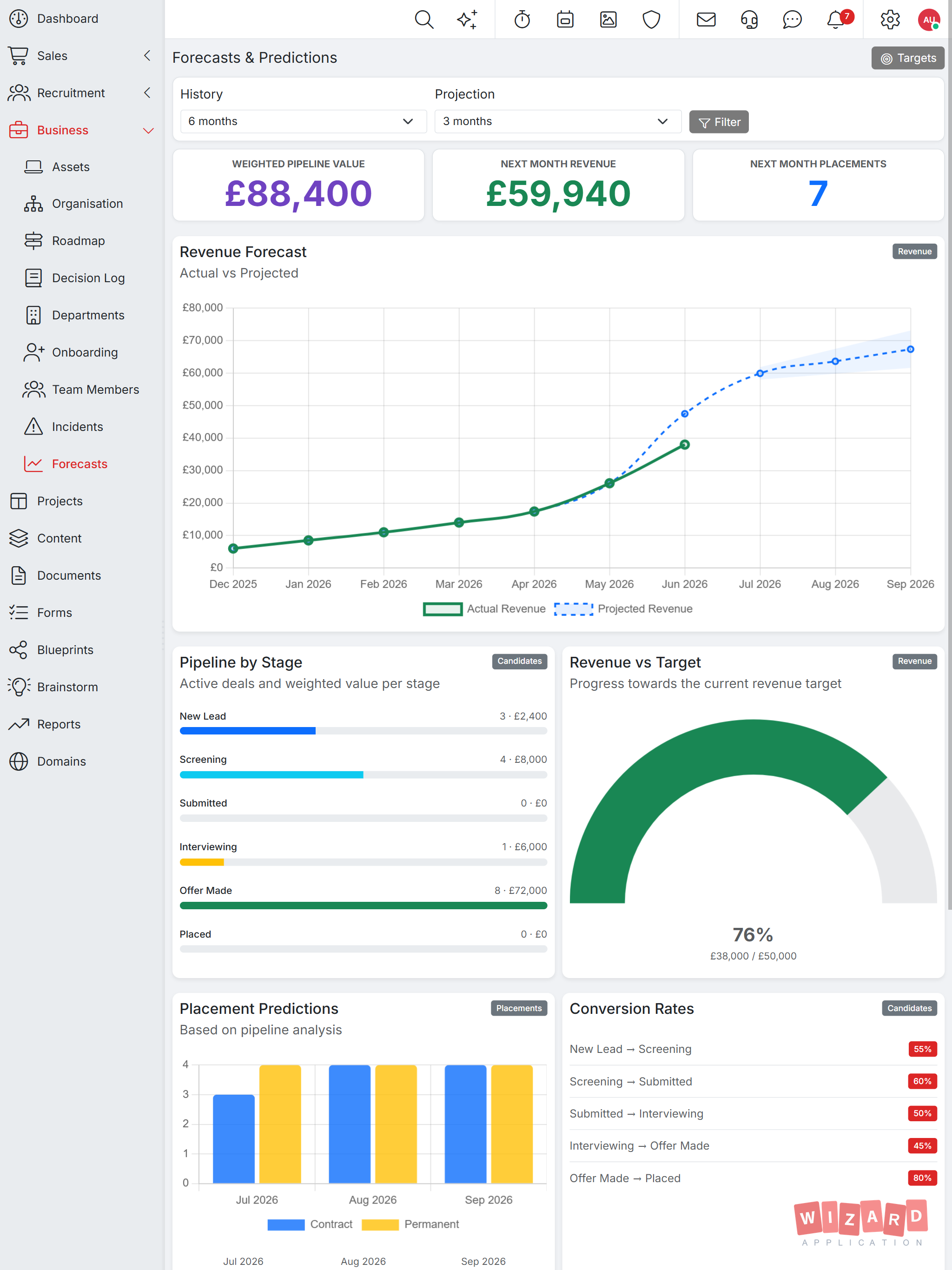952x1270 pixels.
Task: Toggle Actual Revenue legend series
Action: [484, 609]
